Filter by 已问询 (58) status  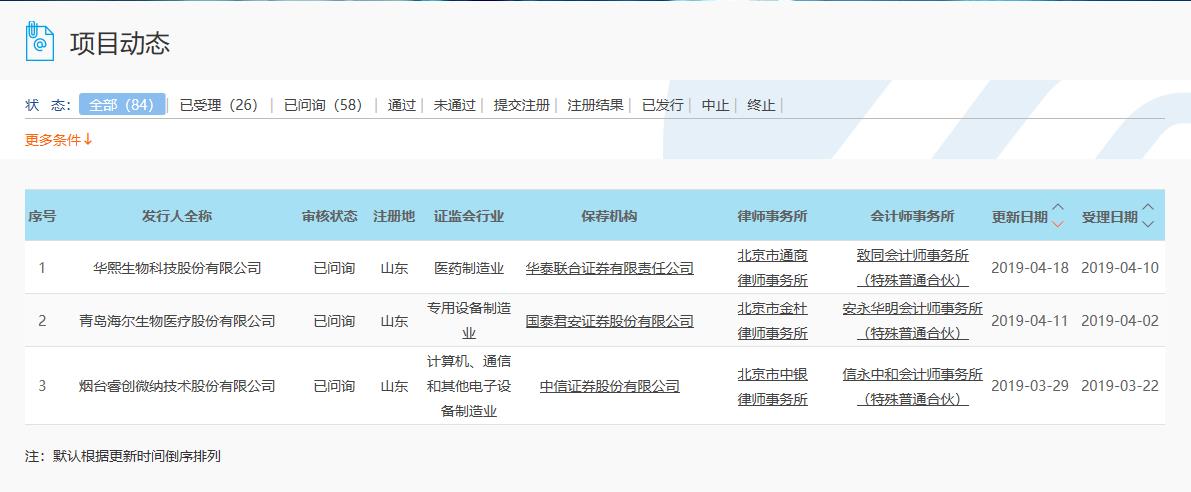click(323, 105)
